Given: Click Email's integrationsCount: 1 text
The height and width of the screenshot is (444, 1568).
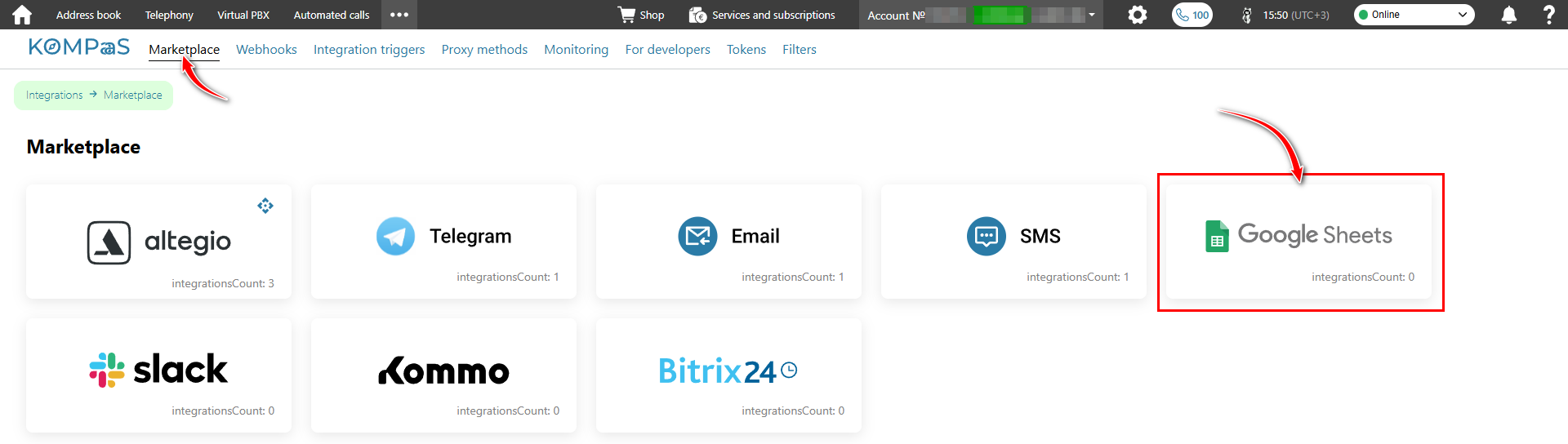Looking at the screenshot, I should 793,277.
